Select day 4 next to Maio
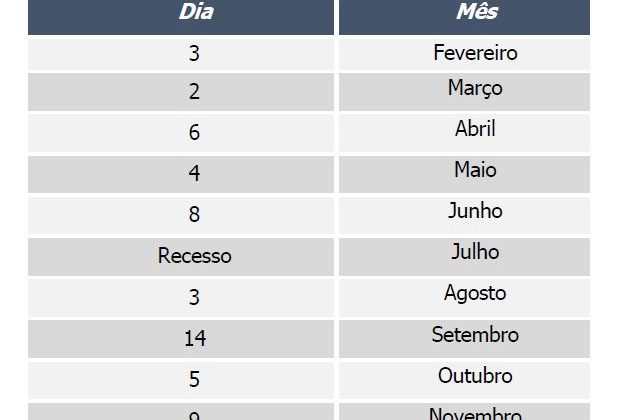Image resolution: width=618 pixels, height=420 pixels. coord(194,173)
